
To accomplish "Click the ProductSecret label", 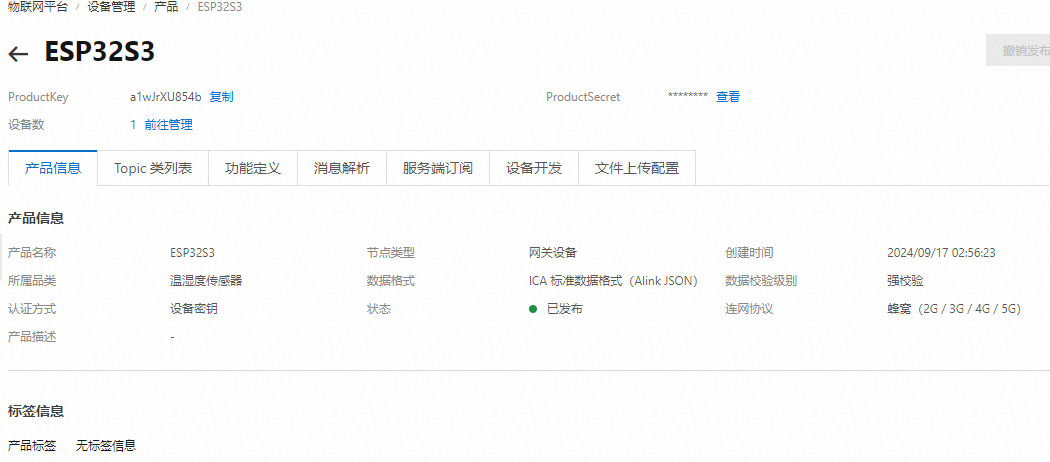I will [x=583, y=96].
